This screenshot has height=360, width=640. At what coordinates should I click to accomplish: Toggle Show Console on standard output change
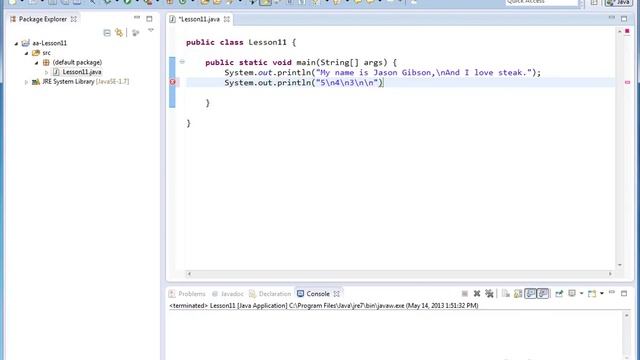point(530,293)
